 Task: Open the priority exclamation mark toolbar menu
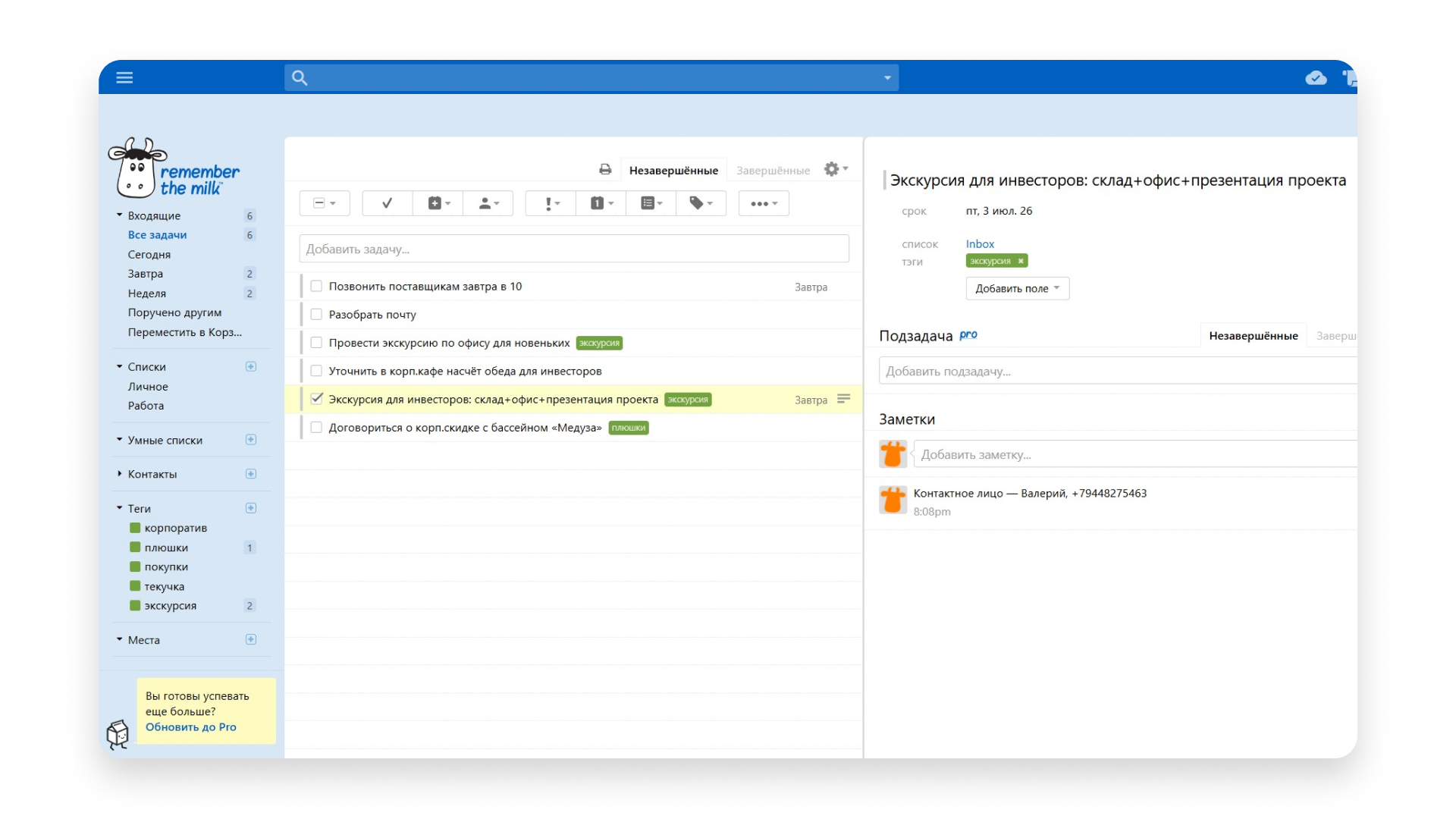(551, 203)
